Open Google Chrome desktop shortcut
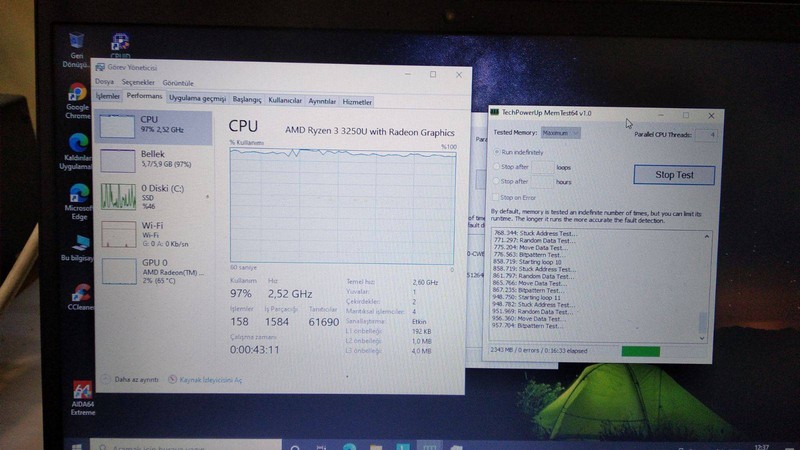The image size is (800, 450). coord(77,101)
